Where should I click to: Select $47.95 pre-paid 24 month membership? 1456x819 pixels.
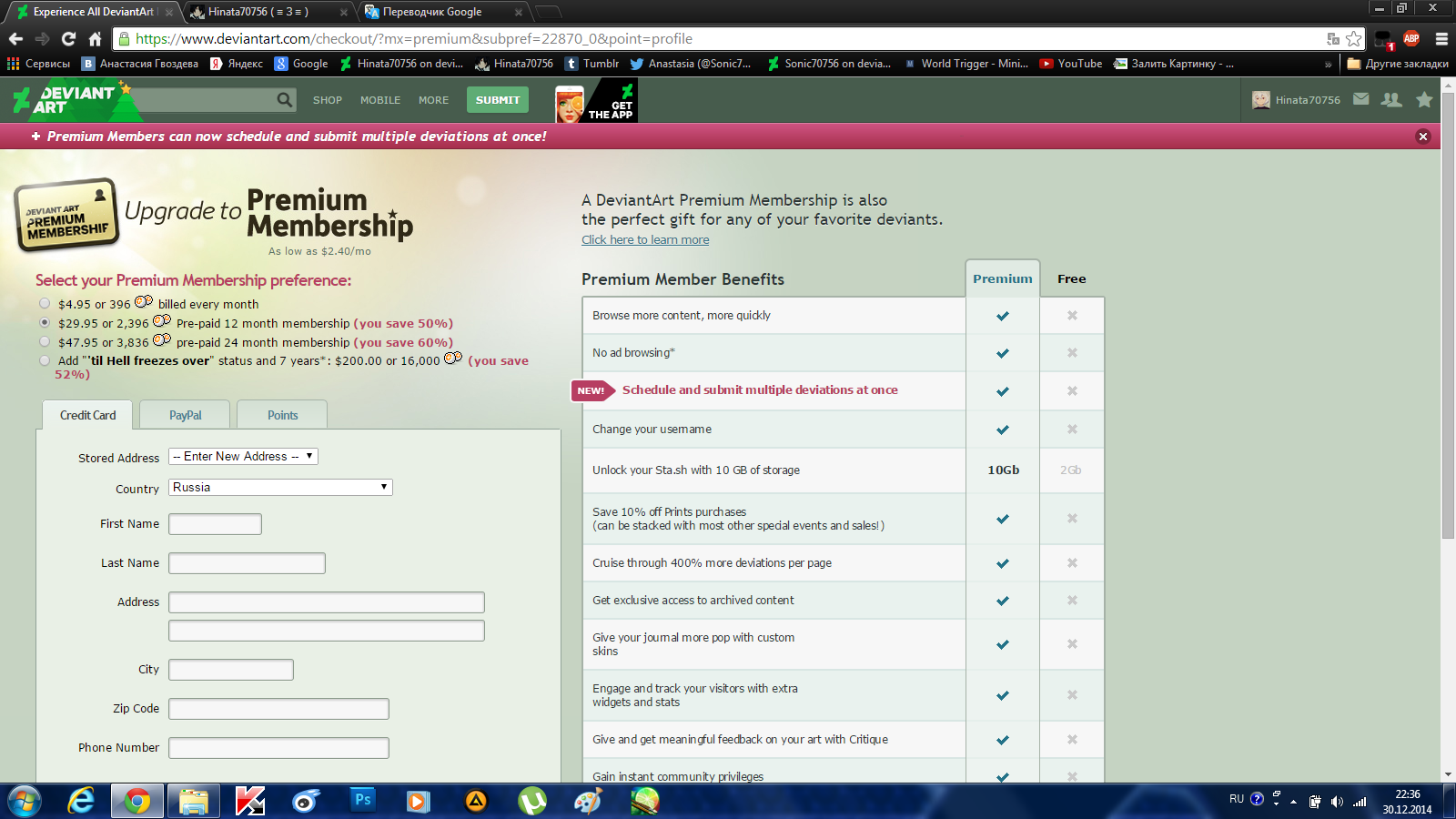pos(45,341)
